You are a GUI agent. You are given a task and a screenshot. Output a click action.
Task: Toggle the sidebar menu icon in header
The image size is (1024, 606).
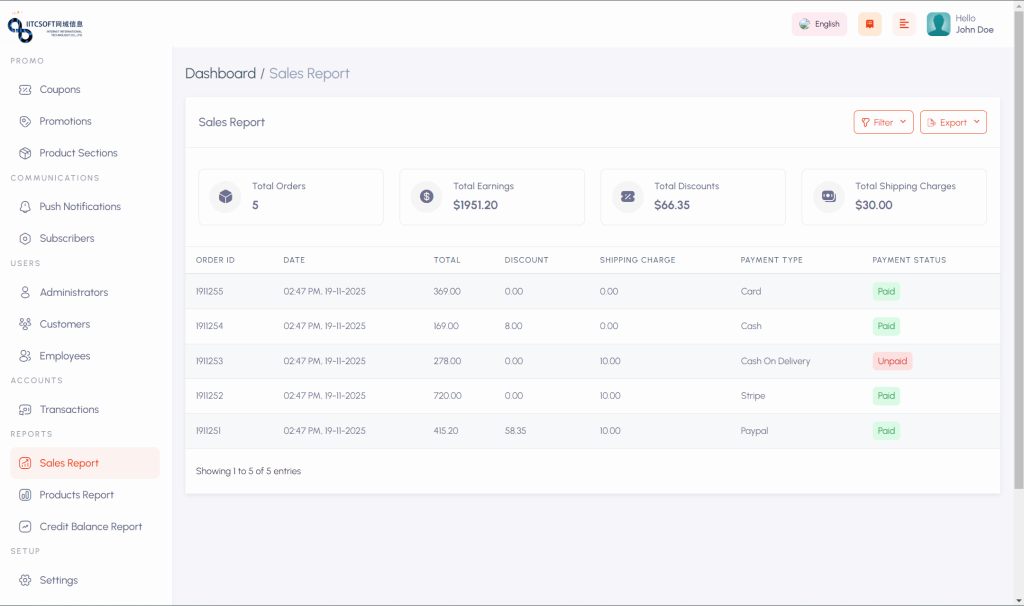click(904, 24)
